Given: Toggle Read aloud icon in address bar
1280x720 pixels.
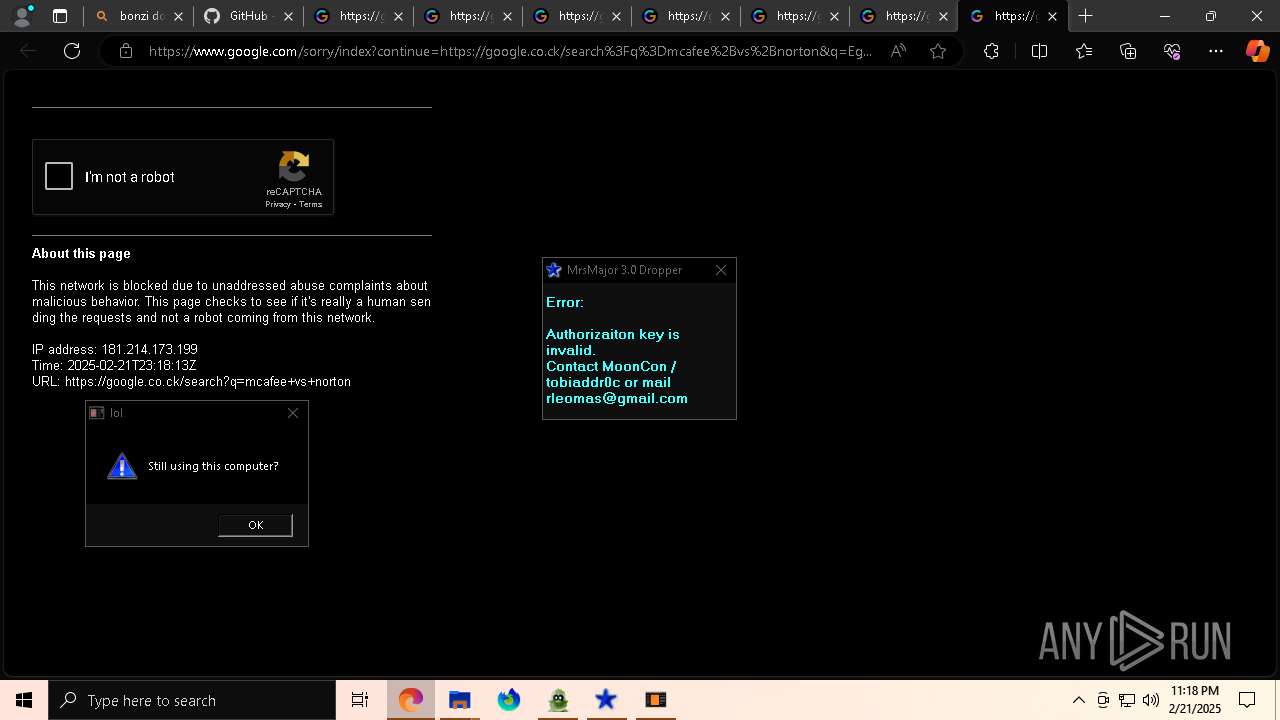Looking at the screenshot, I should [898, 51].
